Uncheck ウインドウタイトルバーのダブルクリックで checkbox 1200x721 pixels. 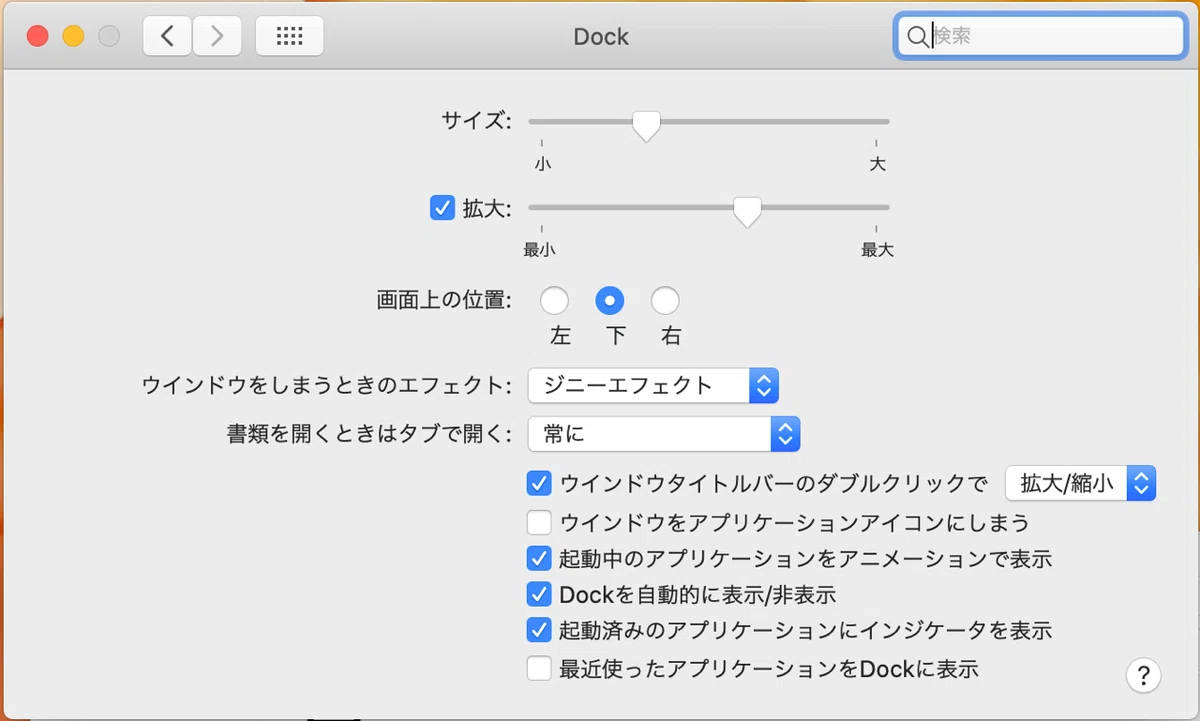pyautogui.click(x=539, y=484)
